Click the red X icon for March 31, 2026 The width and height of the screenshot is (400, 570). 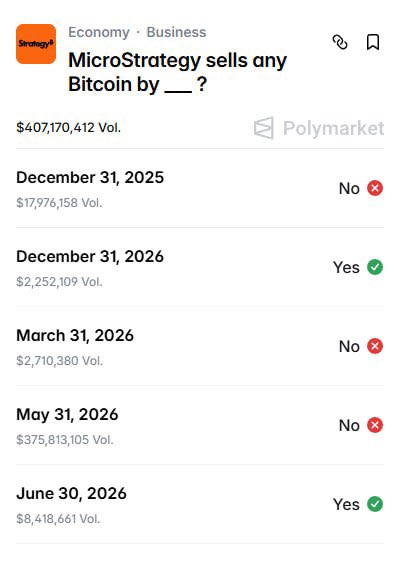click(x=375, y=346)
